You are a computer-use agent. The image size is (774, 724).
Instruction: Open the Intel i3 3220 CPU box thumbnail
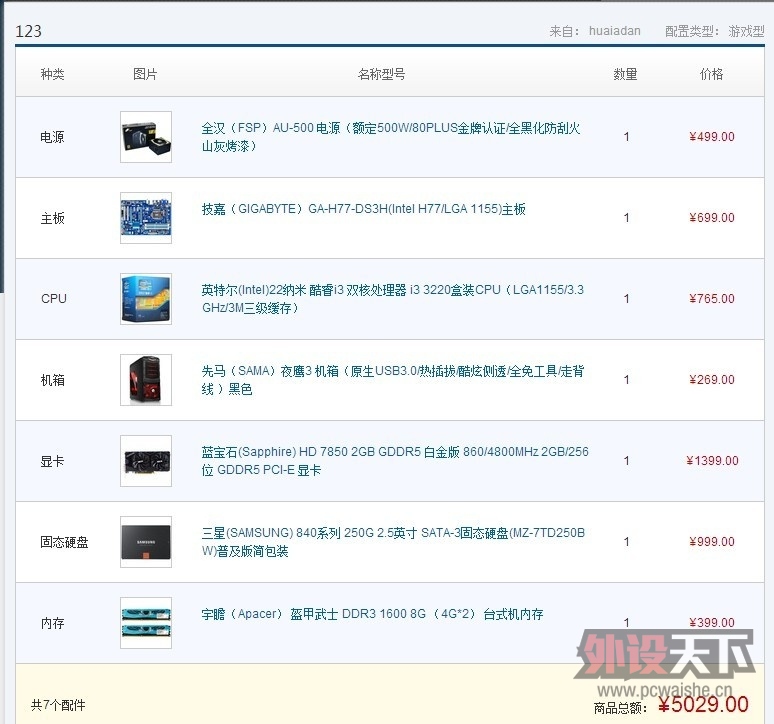146,299
